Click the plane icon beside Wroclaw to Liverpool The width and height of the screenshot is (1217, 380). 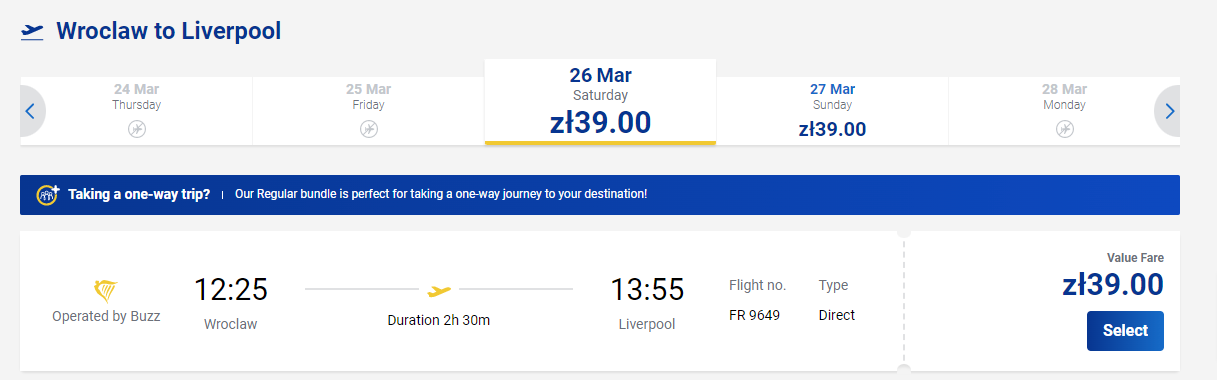(32, 32)
